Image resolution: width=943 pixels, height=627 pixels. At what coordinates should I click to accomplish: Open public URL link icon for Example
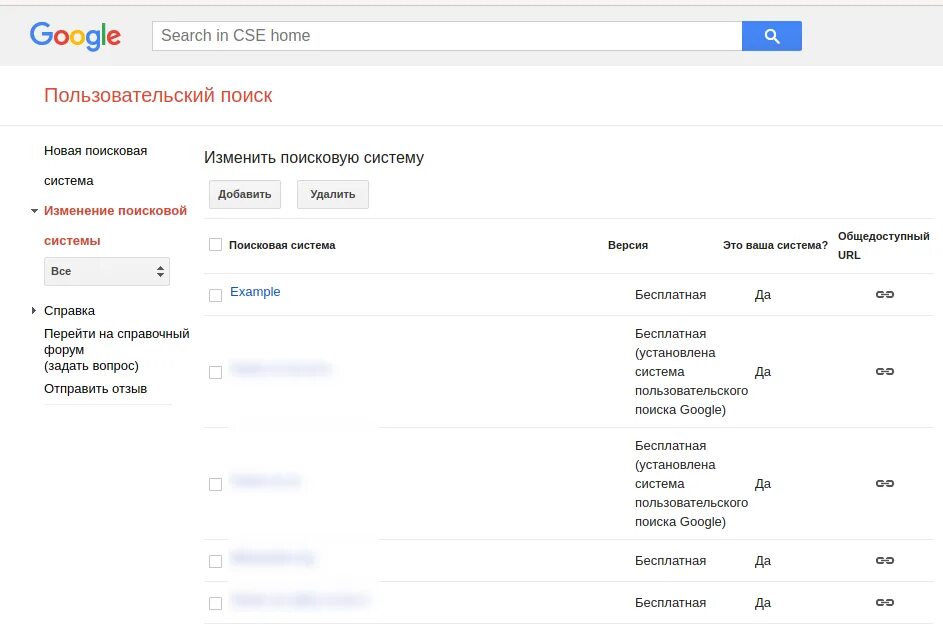pos(884,295)
